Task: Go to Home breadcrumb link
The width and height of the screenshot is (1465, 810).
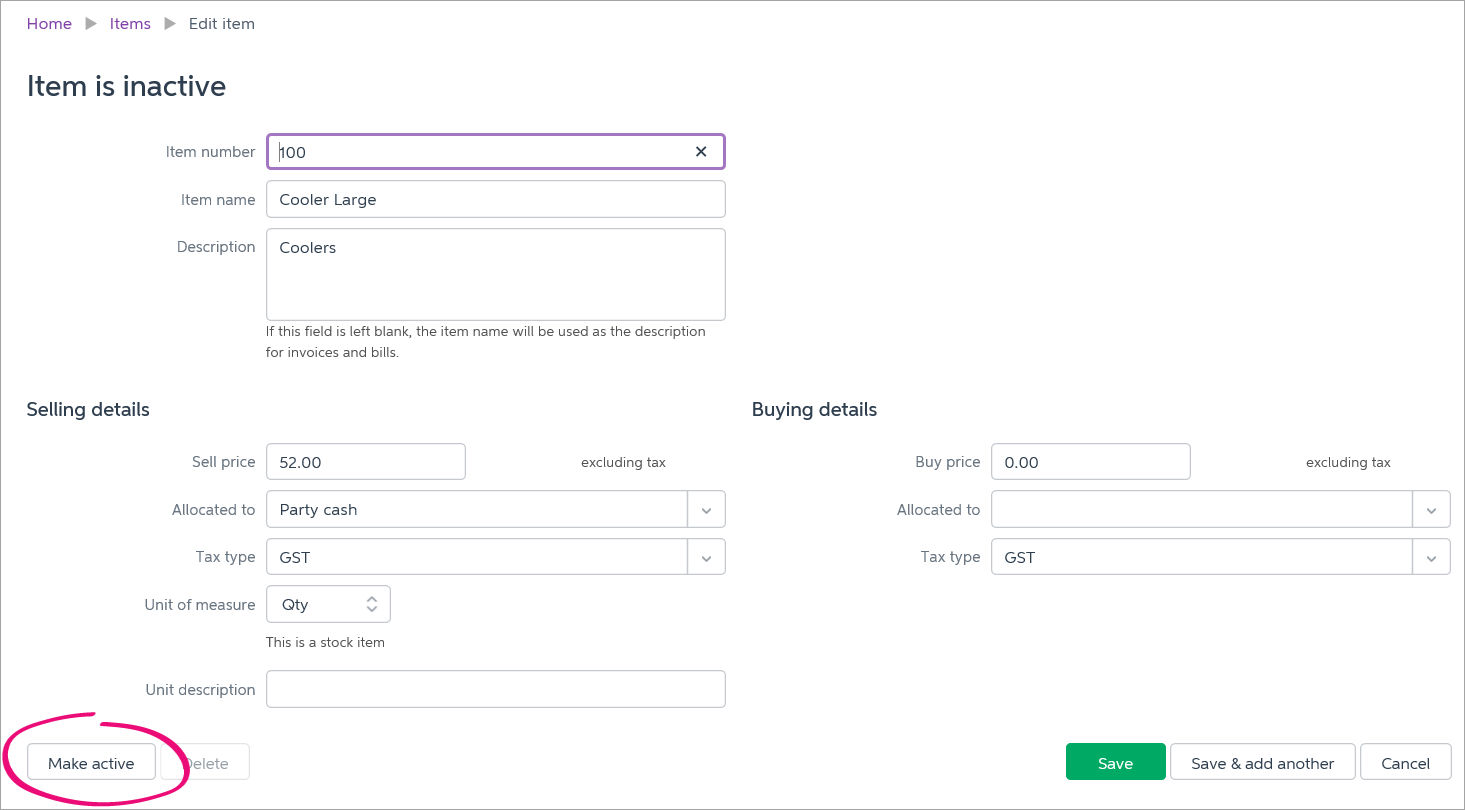Action: (x=49, y=24)
